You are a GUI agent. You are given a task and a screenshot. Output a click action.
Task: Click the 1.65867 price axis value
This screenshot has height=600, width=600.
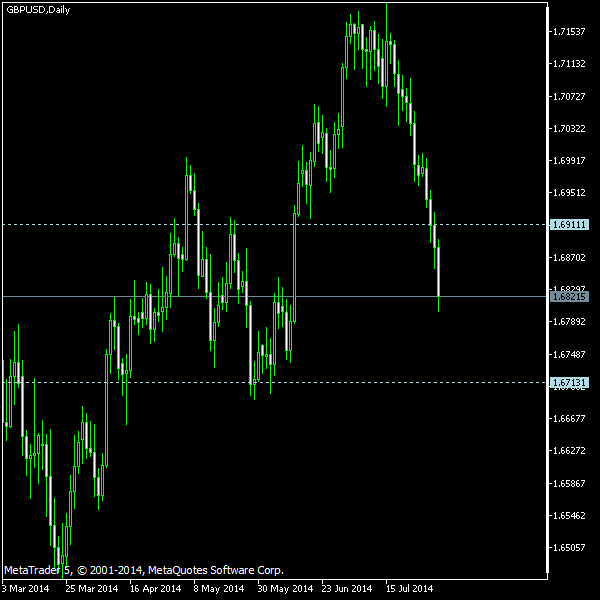coord(569,484)
